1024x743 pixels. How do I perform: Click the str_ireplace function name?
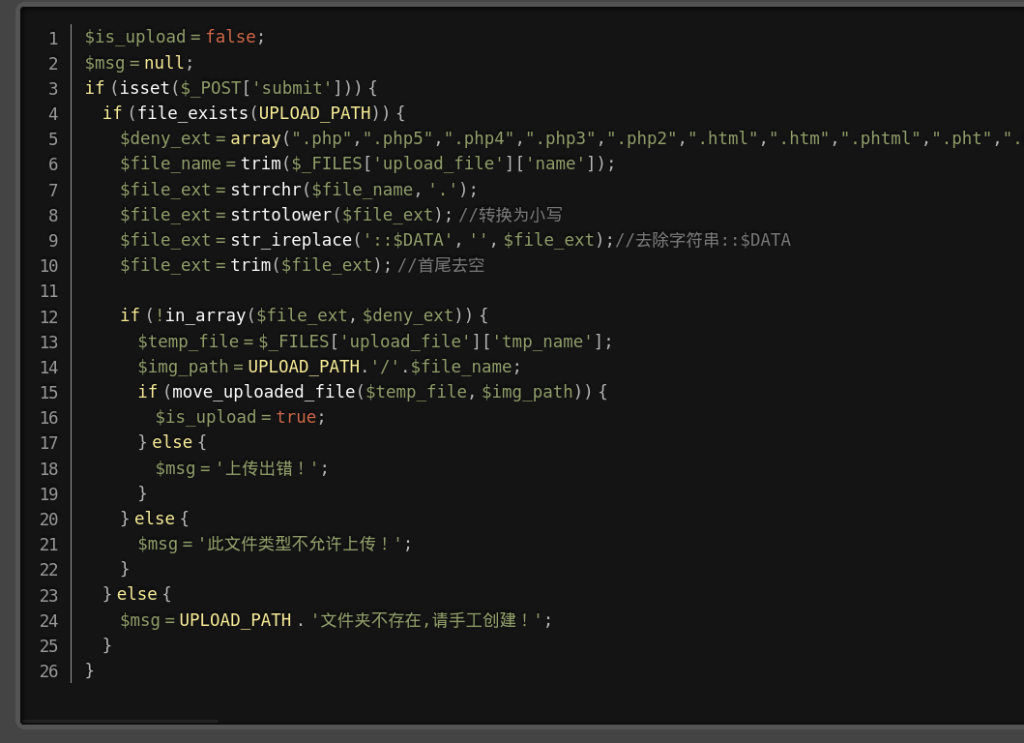click(x=291, y=240)
